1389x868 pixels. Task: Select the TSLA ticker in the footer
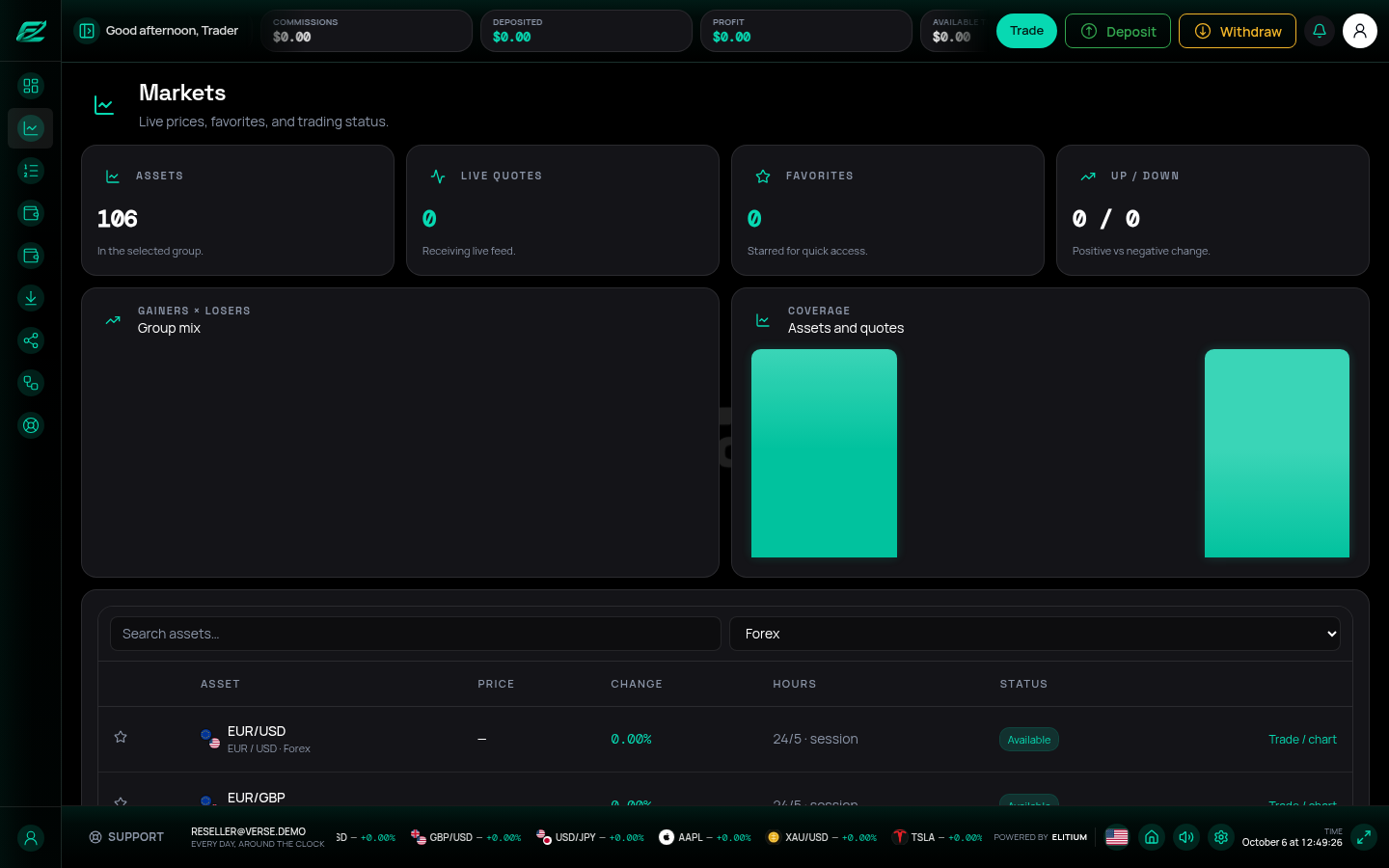point(937,837)
